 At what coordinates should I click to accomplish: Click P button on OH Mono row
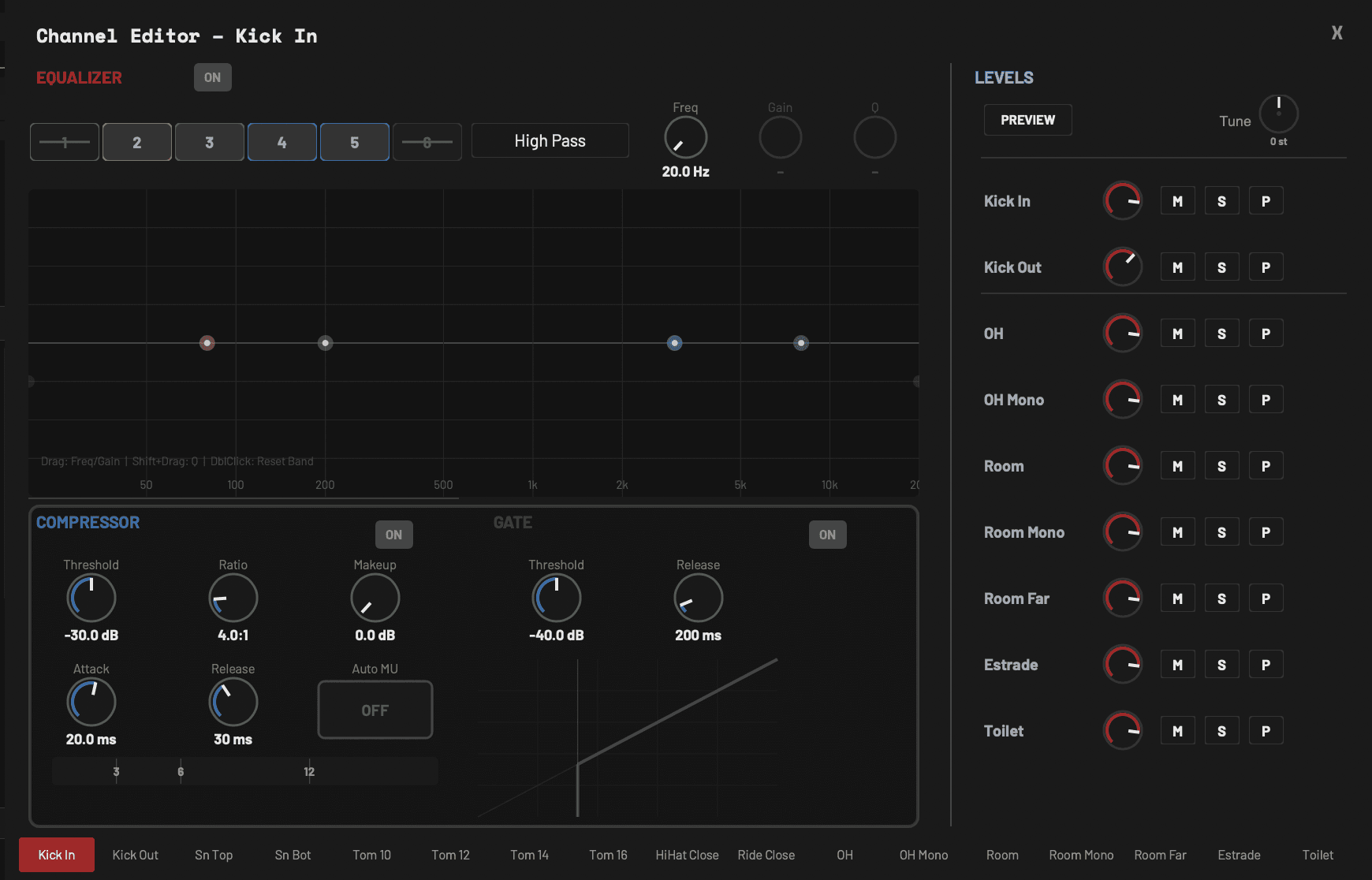pos(1266,400)
